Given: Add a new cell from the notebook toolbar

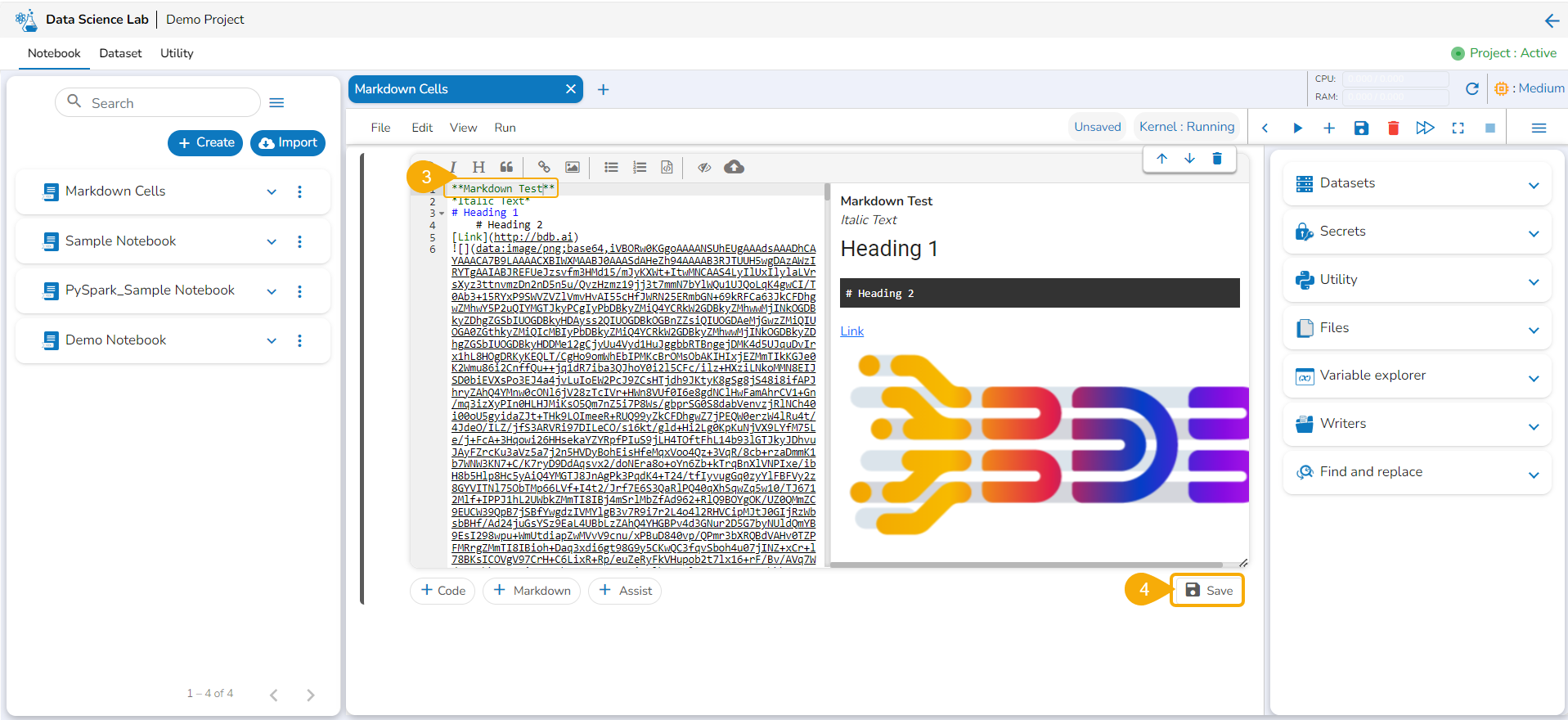Looking at the screenshot, I should pyautogui.click(x=1329, y=128).
